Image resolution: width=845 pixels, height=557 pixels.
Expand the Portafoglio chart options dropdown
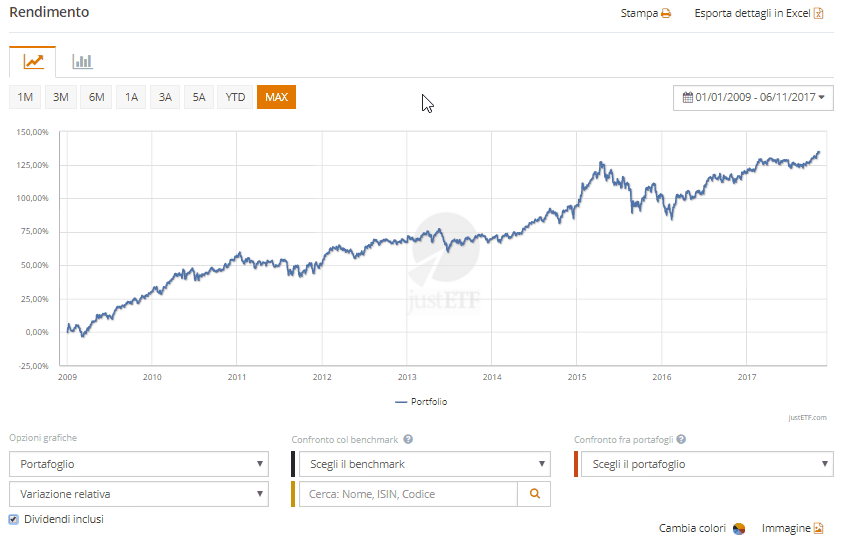coord(138,464)
